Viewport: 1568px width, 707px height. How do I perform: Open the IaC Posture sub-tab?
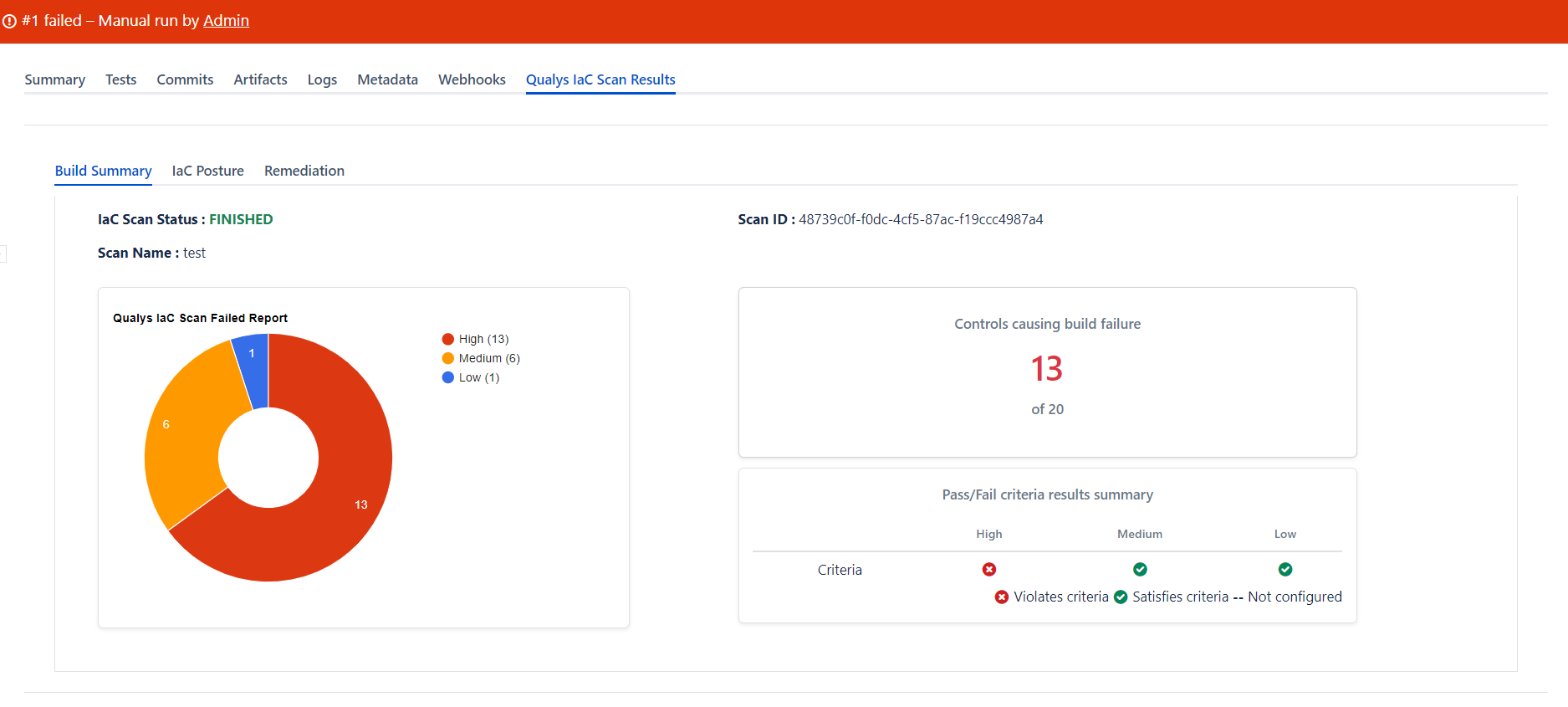click(208, 171)
